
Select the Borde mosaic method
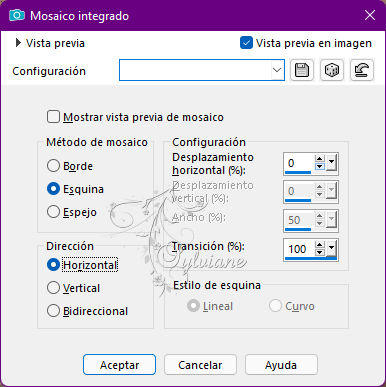[53, 166]
